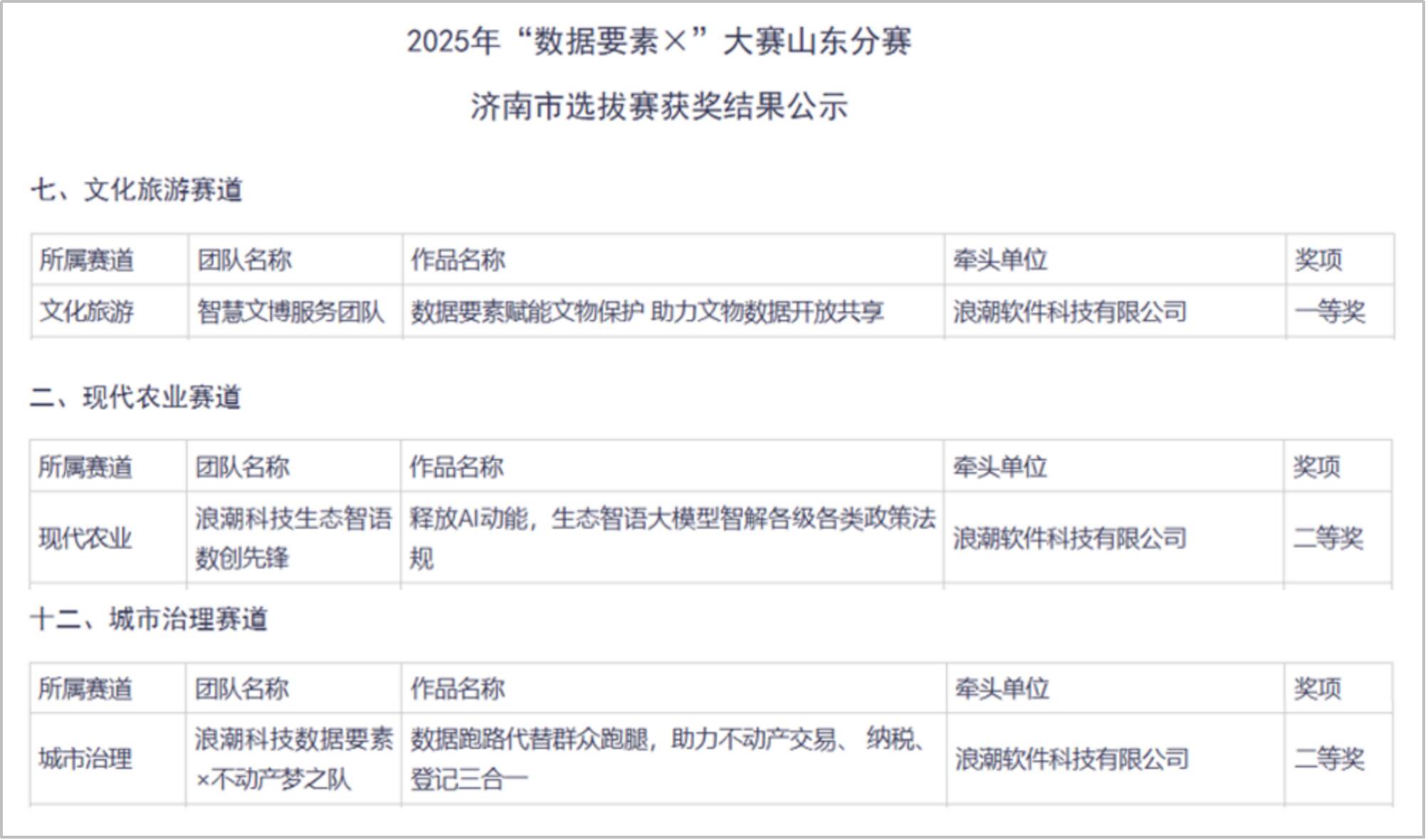Click the subtitle '济南市选拔赛获奖结果公示'
The height and width of the screenshot is (840, 1428).
pyautogui.click(x=658, y=107)
